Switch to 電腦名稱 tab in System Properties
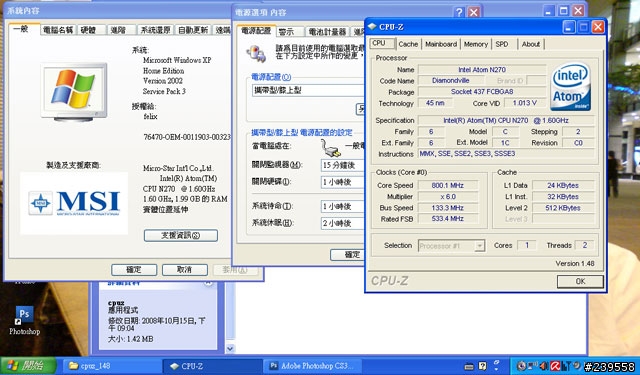The image size is (640, 375). click(x=58, y=30)
